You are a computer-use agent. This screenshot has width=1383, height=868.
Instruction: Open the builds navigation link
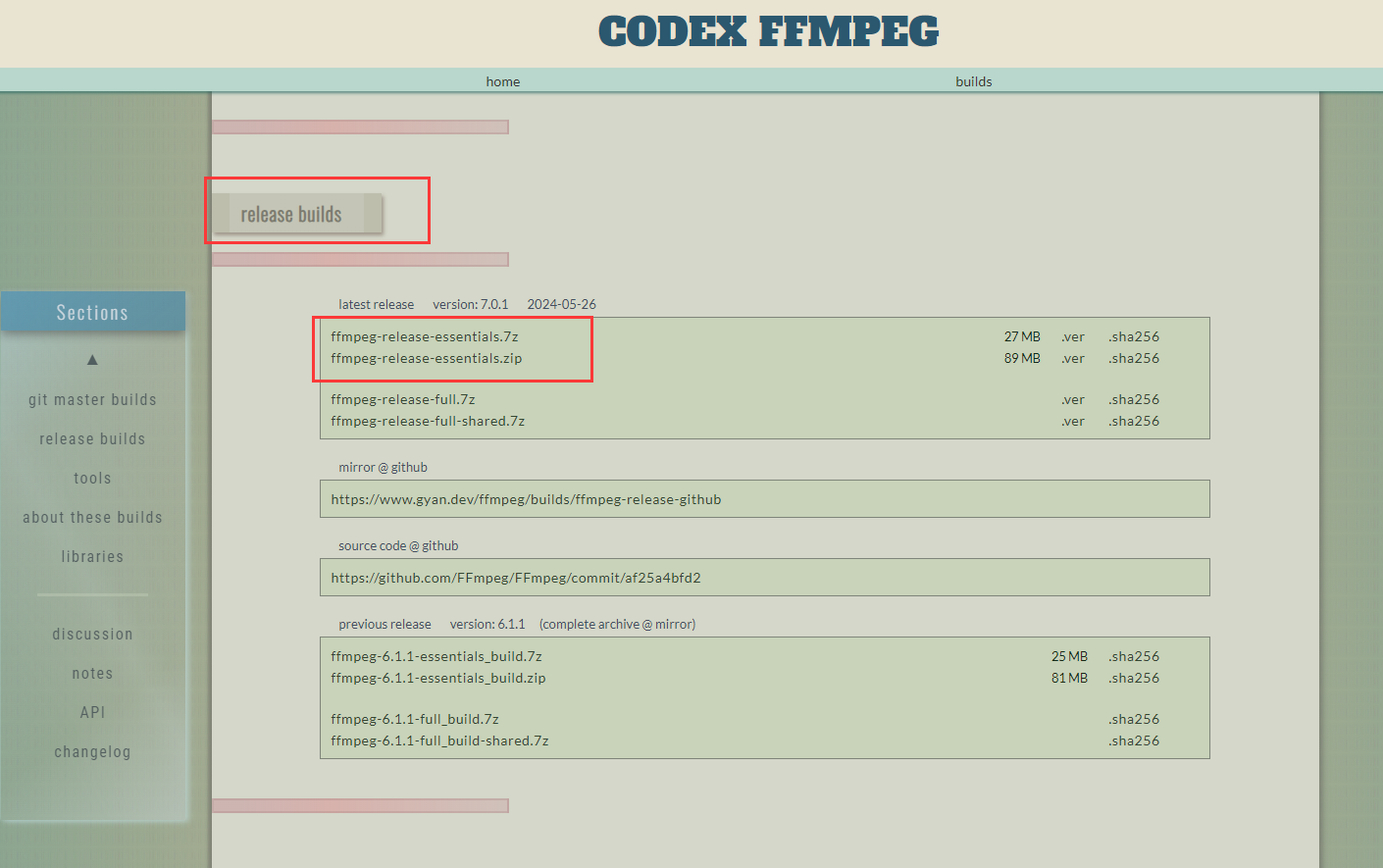[974, 81]
